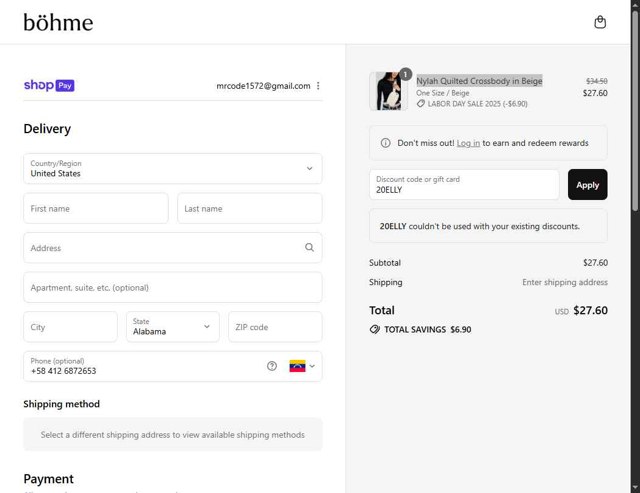
Task: Click the LABOR DAY SALE discount tag icon
Action: pyautogui.click(x=420, y=104)
